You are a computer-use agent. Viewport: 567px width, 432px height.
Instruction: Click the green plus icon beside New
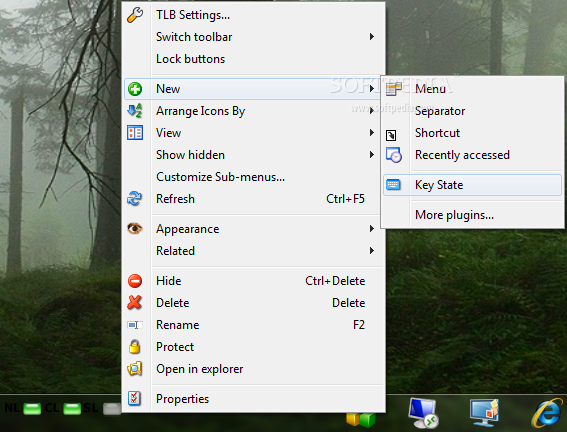click(x=135, y=89)
